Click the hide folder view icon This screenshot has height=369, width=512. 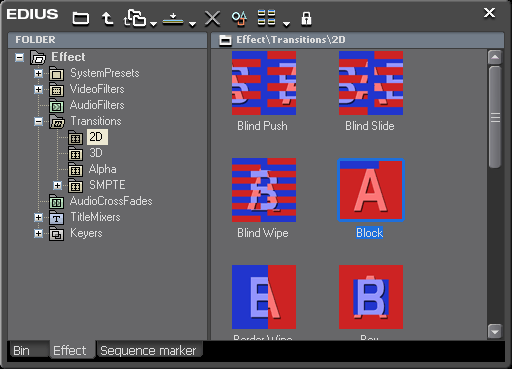[x=81, y=18]
